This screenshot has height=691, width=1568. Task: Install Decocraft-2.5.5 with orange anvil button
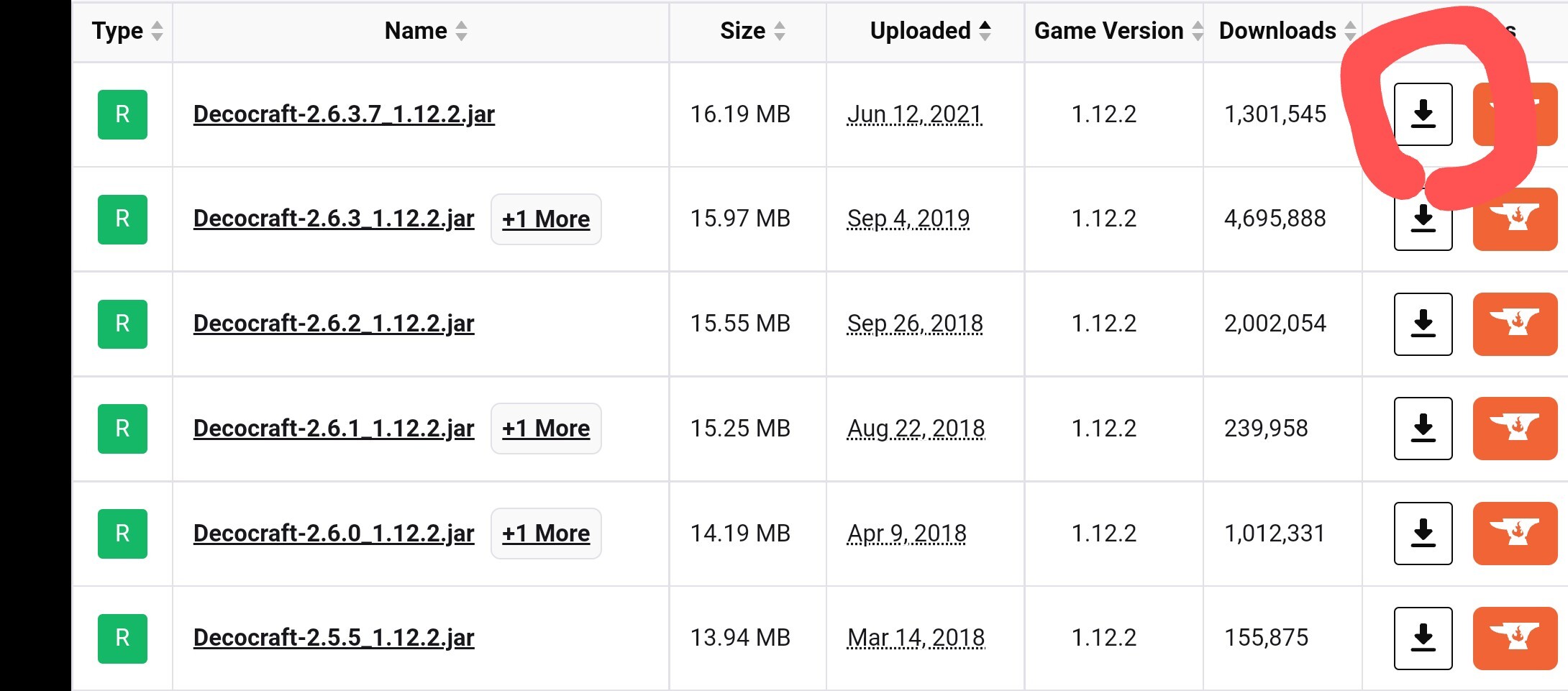click(1515, 639)
